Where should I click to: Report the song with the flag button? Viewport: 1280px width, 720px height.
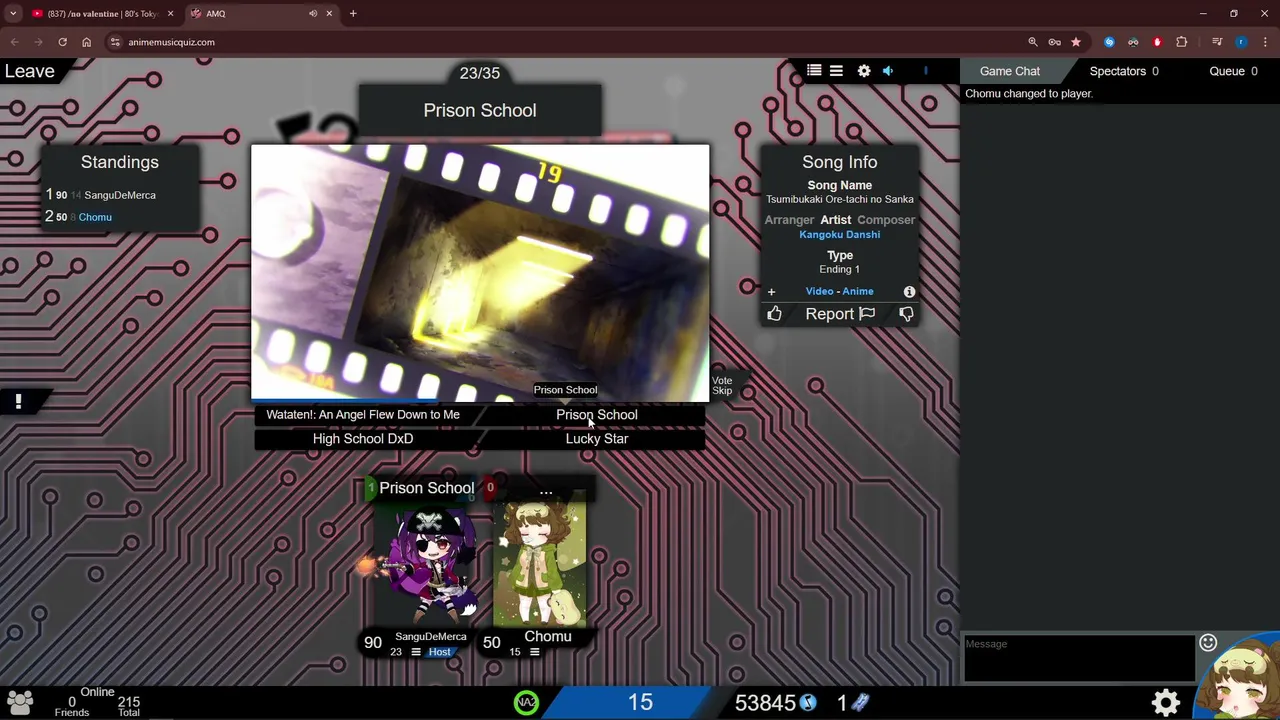[840, 314]
